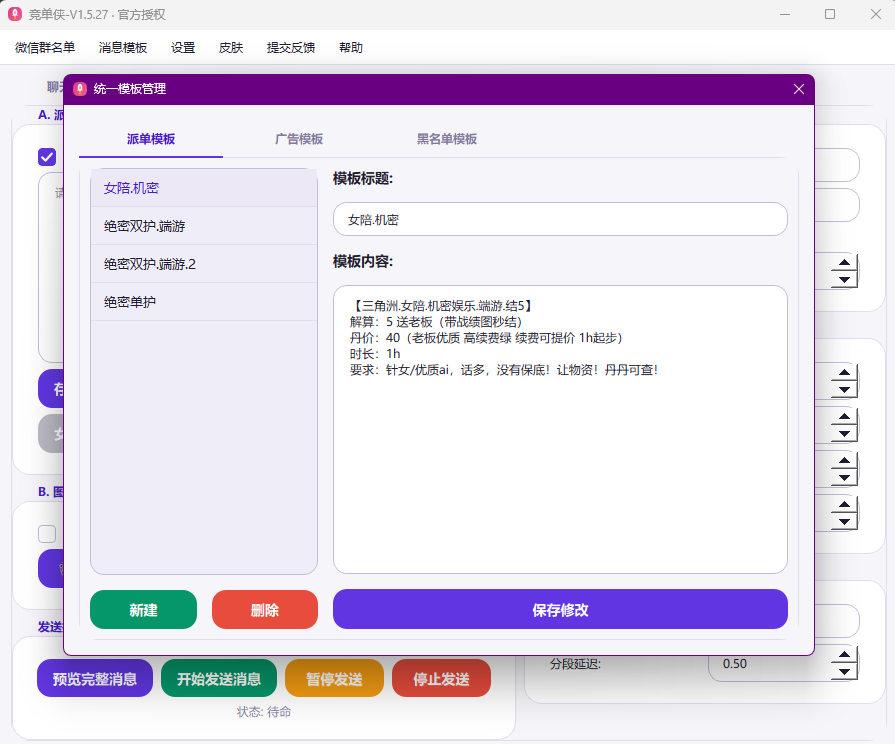
Task: Switch to the 派单模板 tab
Action: 151,139
